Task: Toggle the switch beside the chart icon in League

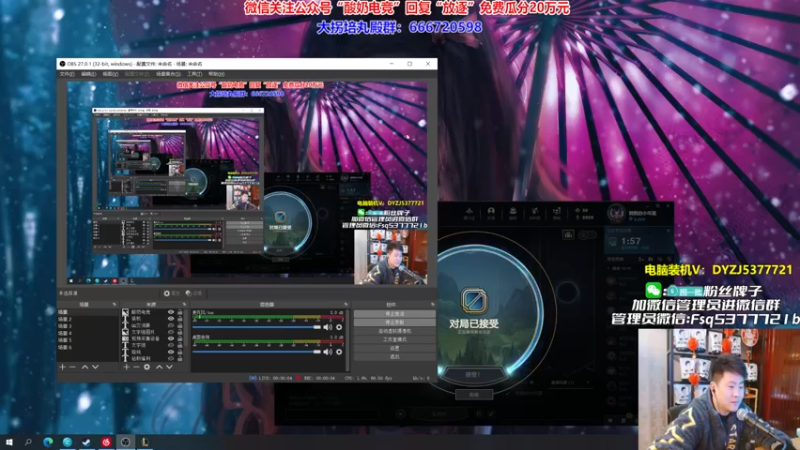Action: (588, 235)
